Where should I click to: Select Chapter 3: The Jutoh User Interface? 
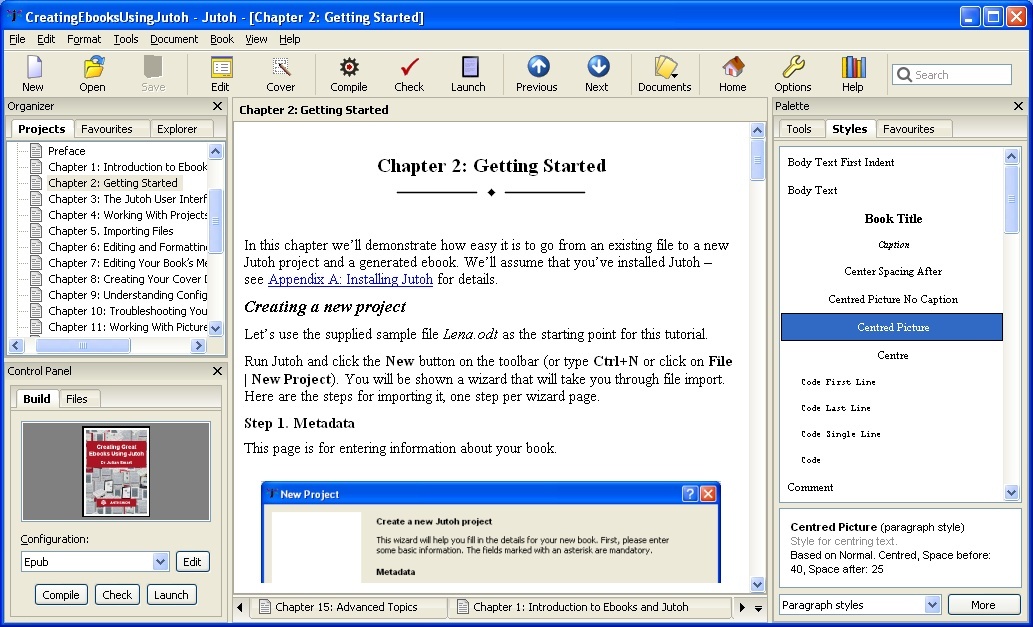pos(127,199)
